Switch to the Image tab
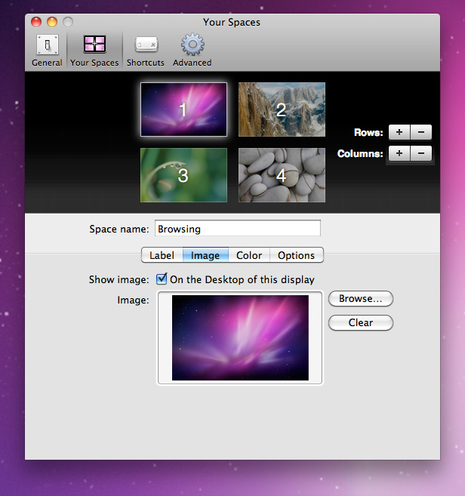The image size is (465, 496). [x=205, y=255]
